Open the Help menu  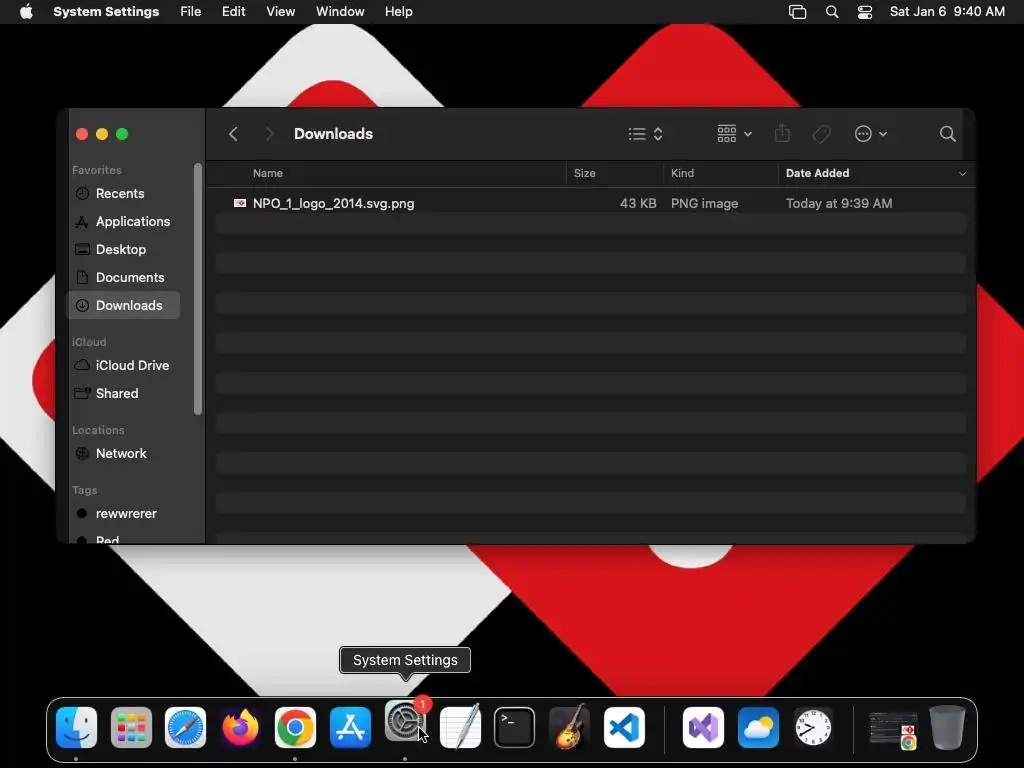[x=398, y=12]
